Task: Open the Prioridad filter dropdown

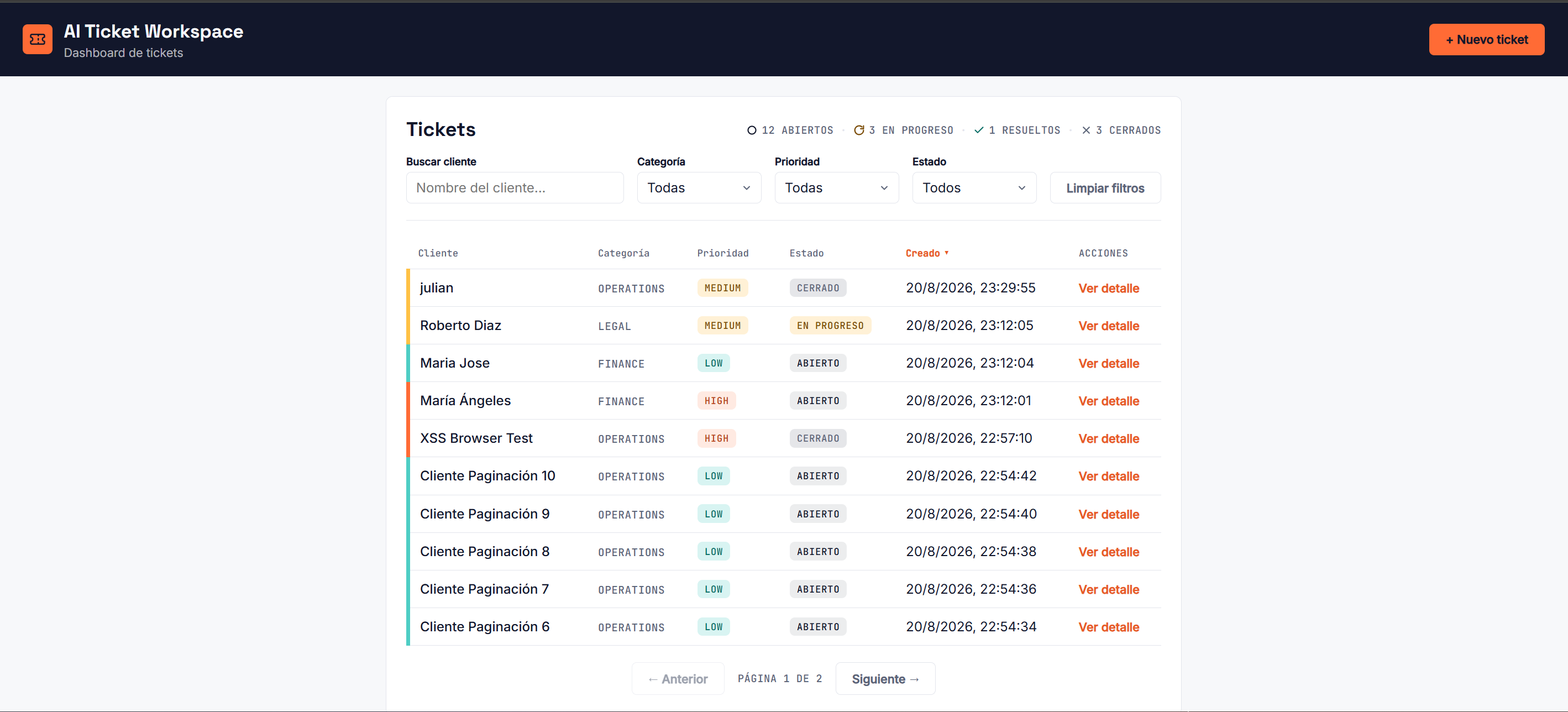Action: (836, 187)
